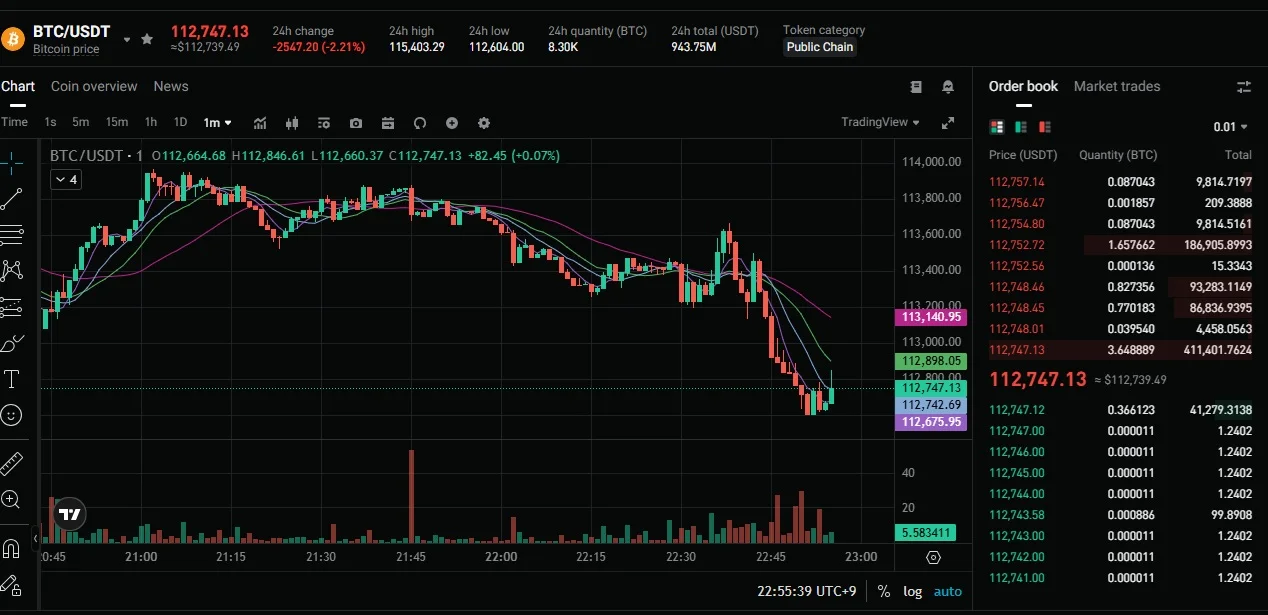The image size is (1268, 615).
Task: Click bid price 112,747.12 in order book
Action: point(1017,410)
